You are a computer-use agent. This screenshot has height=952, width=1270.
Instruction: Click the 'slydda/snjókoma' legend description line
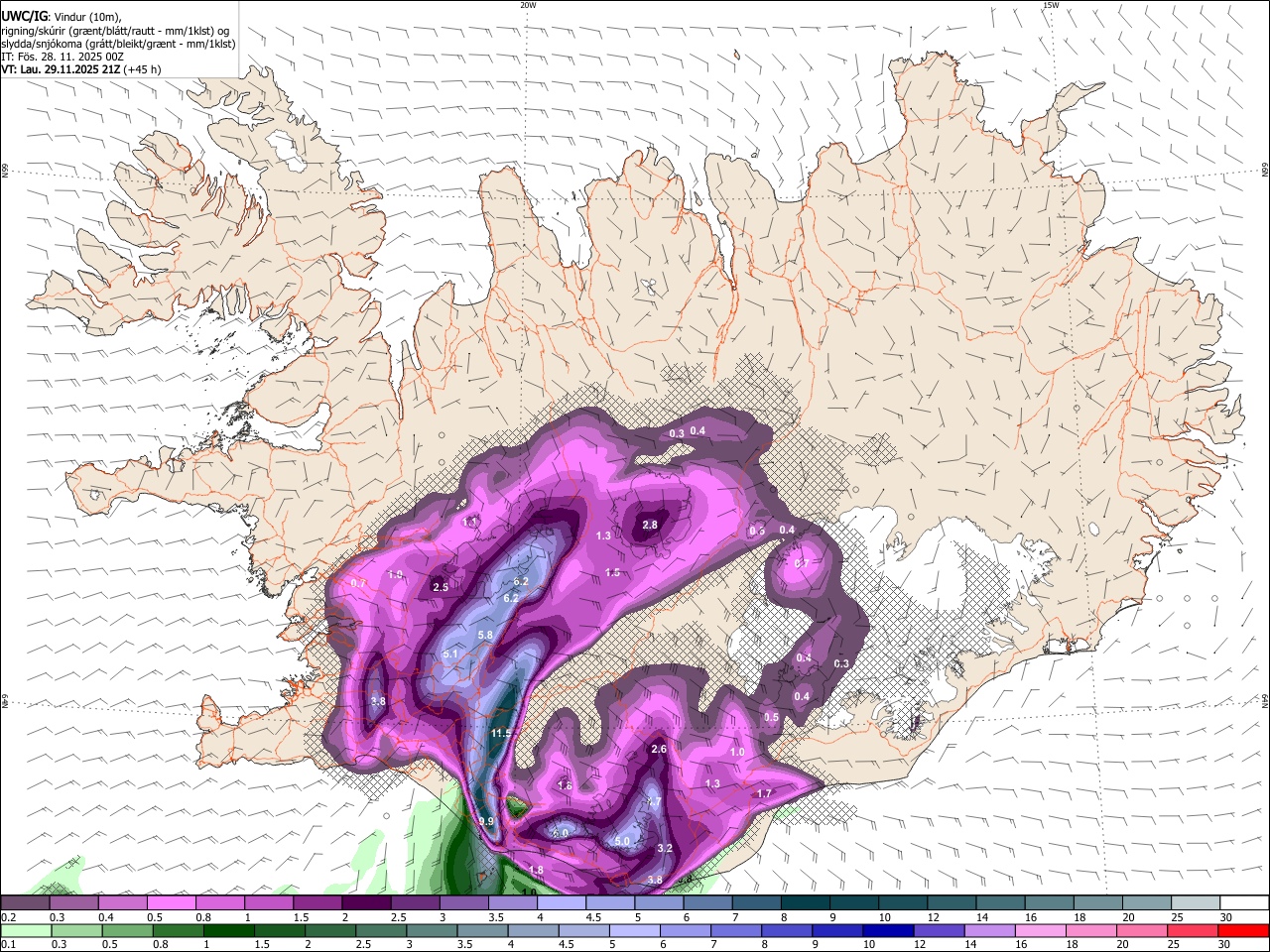click(x=118, y=44)
